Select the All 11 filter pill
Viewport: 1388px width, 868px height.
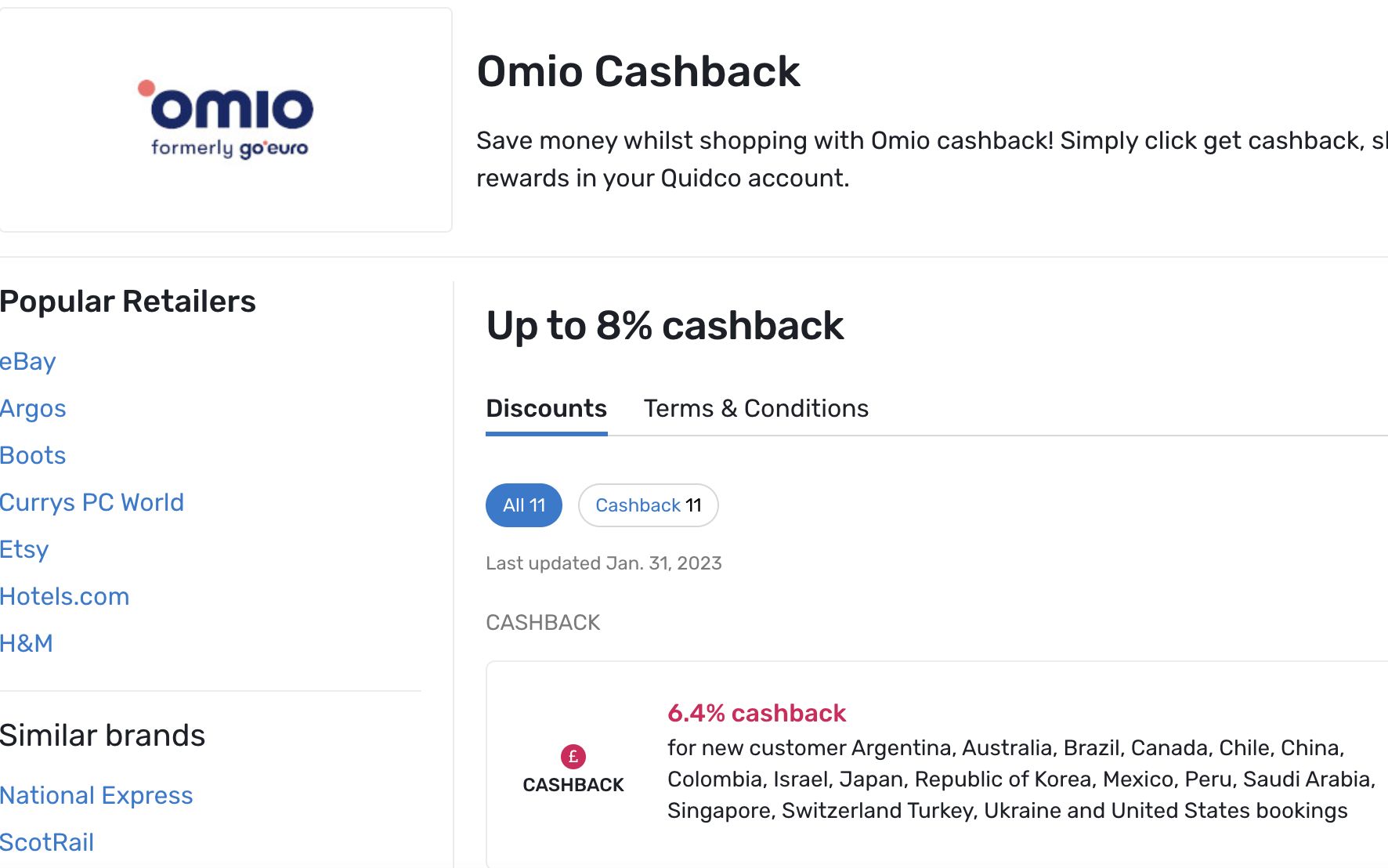tap(524, 505)
